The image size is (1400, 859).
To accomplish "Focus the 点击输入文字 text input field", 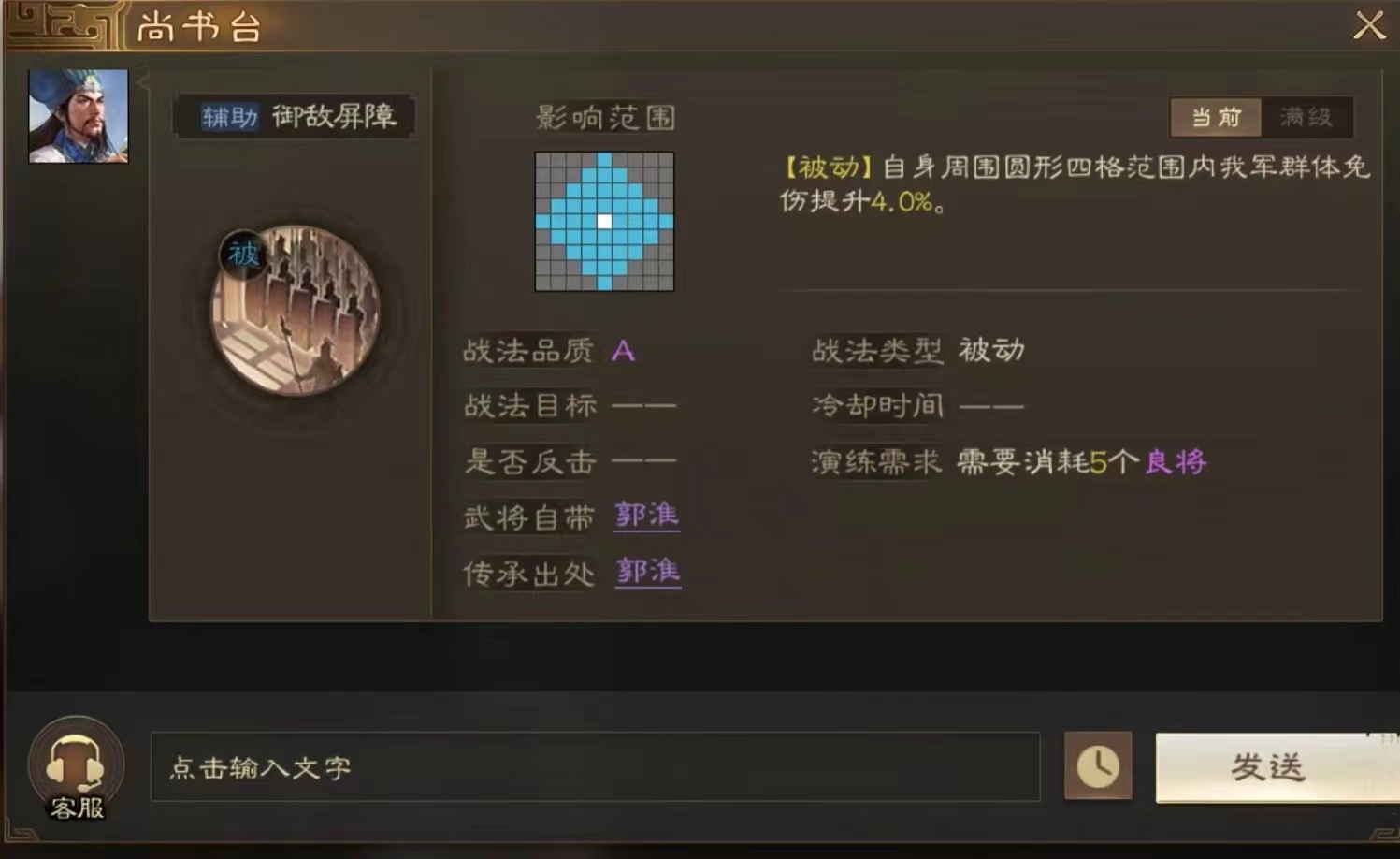I will coord(595,767).
